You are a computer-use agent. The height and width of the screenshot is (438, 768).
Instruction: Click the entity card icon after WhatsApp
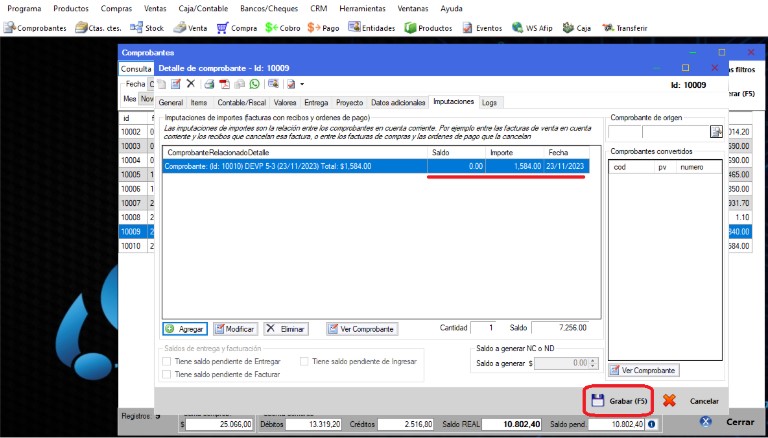pos(273,84)
